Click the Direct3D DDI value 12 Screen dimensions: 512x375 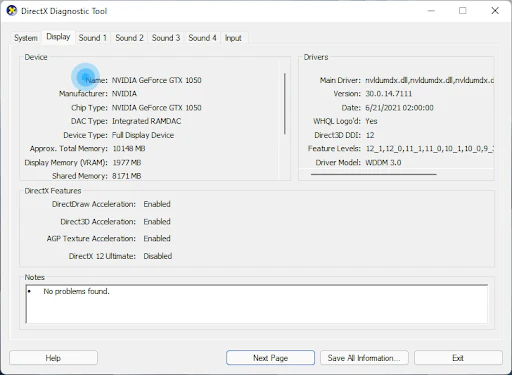click(x=370, y=135)
